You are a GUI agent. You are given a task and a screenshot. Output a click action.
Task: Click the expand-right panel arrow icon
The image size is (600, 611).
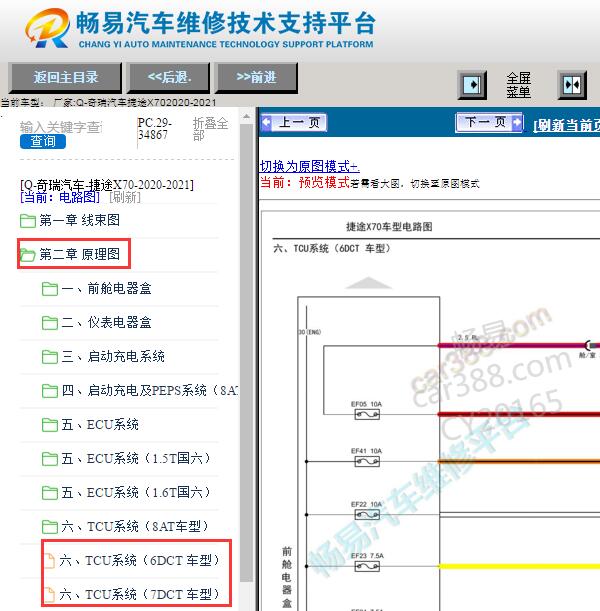472,85
